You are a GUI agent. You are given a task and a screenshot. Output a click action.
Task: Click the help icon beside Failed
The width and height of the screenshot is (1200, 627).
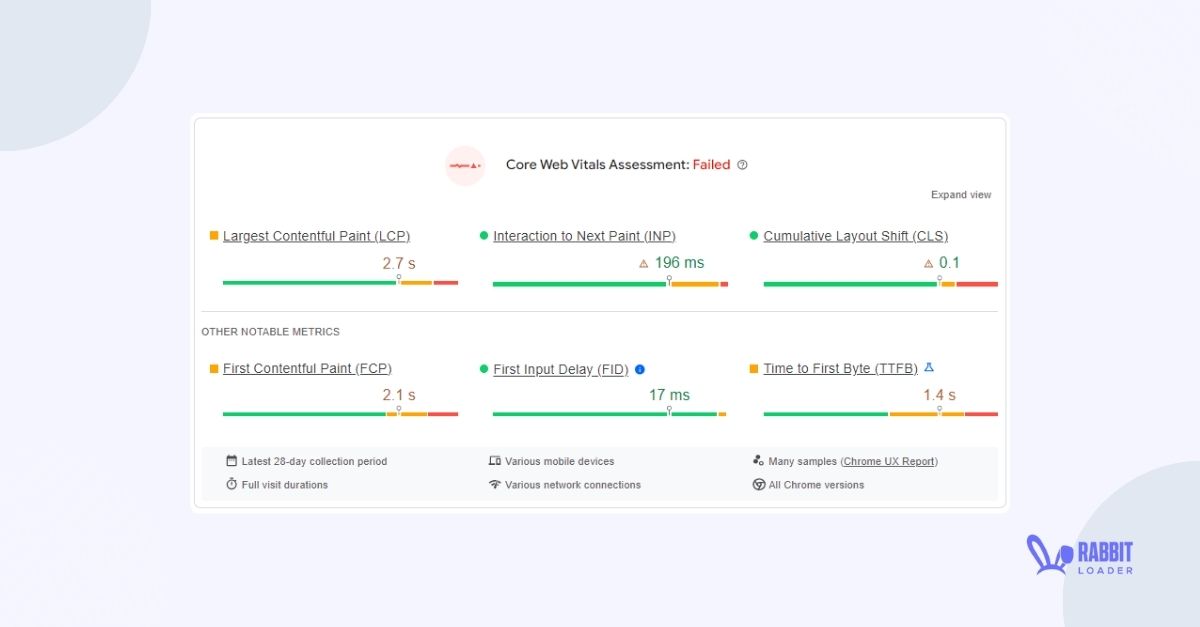click(x=742, y=165)
